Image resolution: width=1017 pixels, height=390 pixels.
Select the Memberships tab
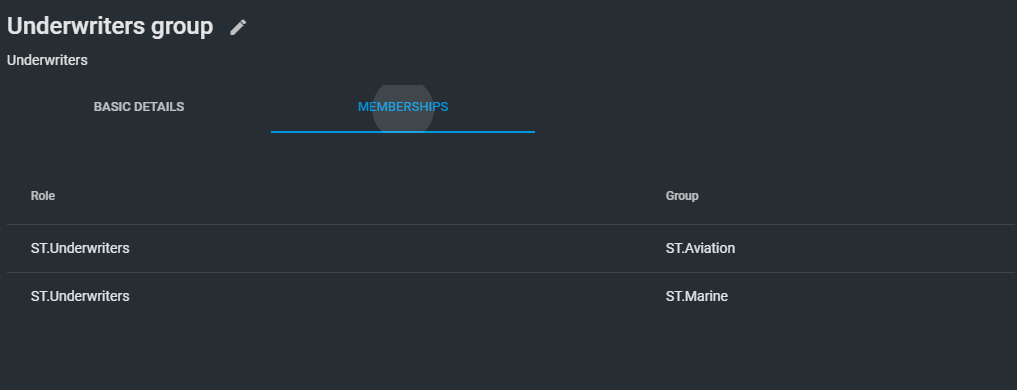[403, 107]
